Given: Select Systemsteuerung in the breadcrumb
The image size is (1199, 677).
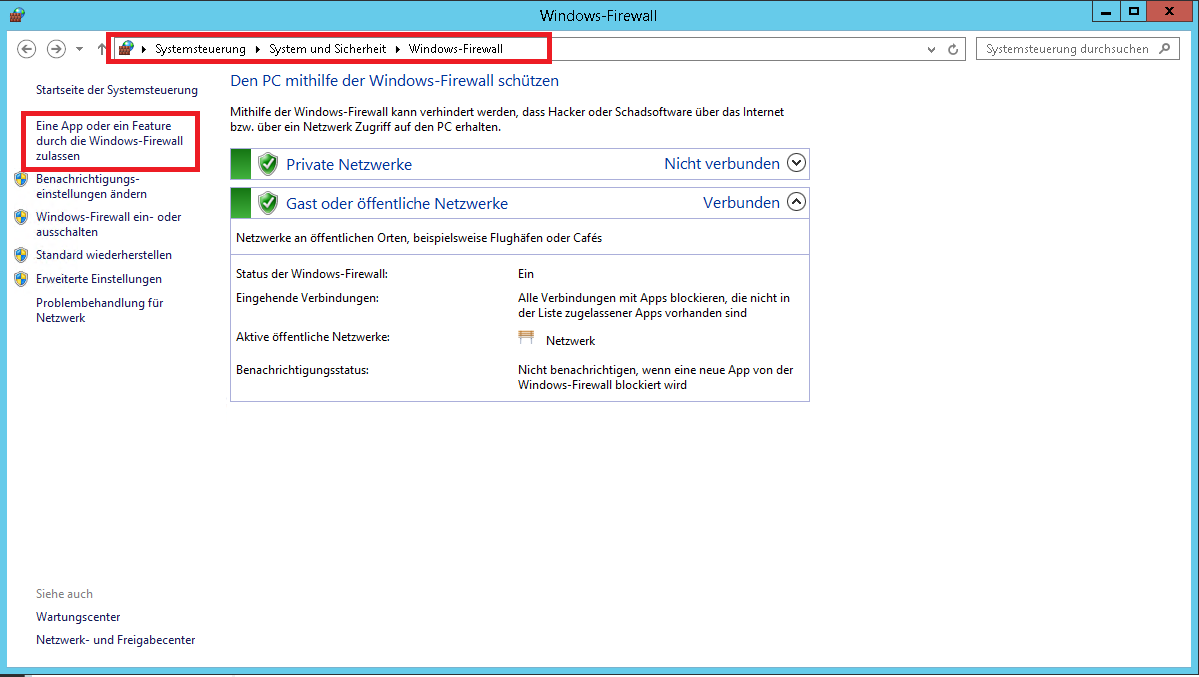Looking at the screenshot, I should click(x=200, y=49).
